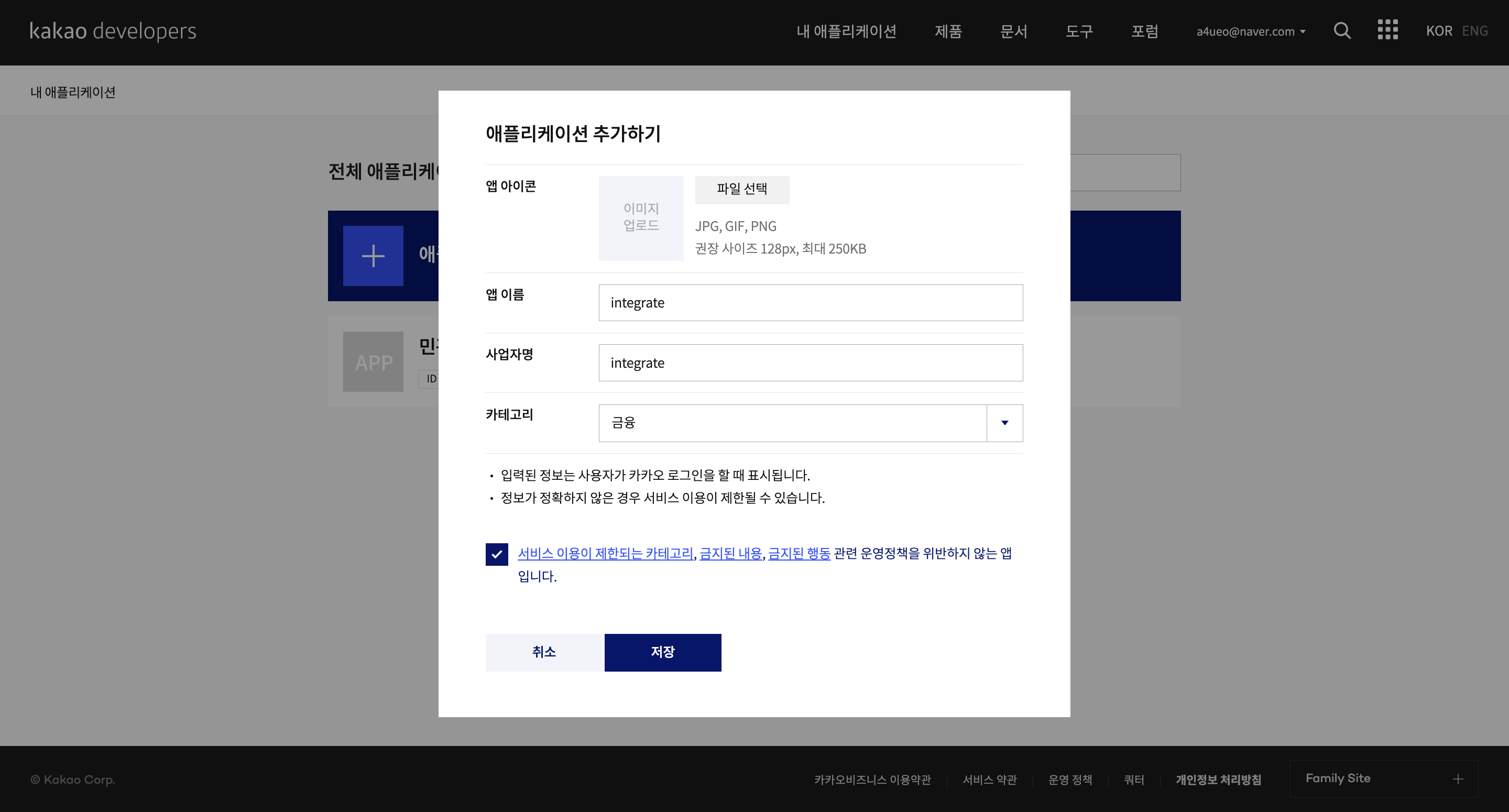Open the Kakao services grid icon

click(x=1387, y=30)
